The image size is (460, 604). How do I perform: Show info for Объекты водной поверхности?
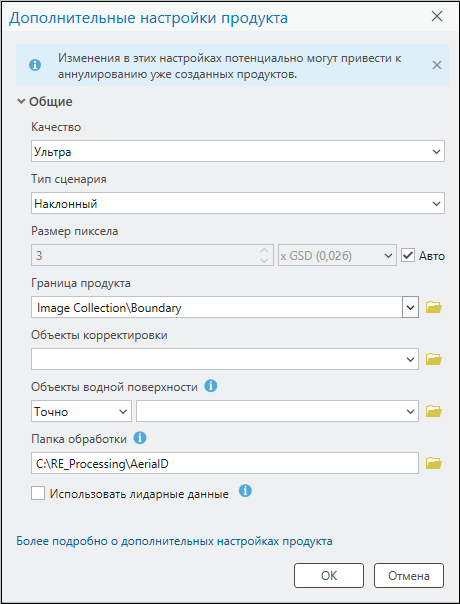pos(211,386)
